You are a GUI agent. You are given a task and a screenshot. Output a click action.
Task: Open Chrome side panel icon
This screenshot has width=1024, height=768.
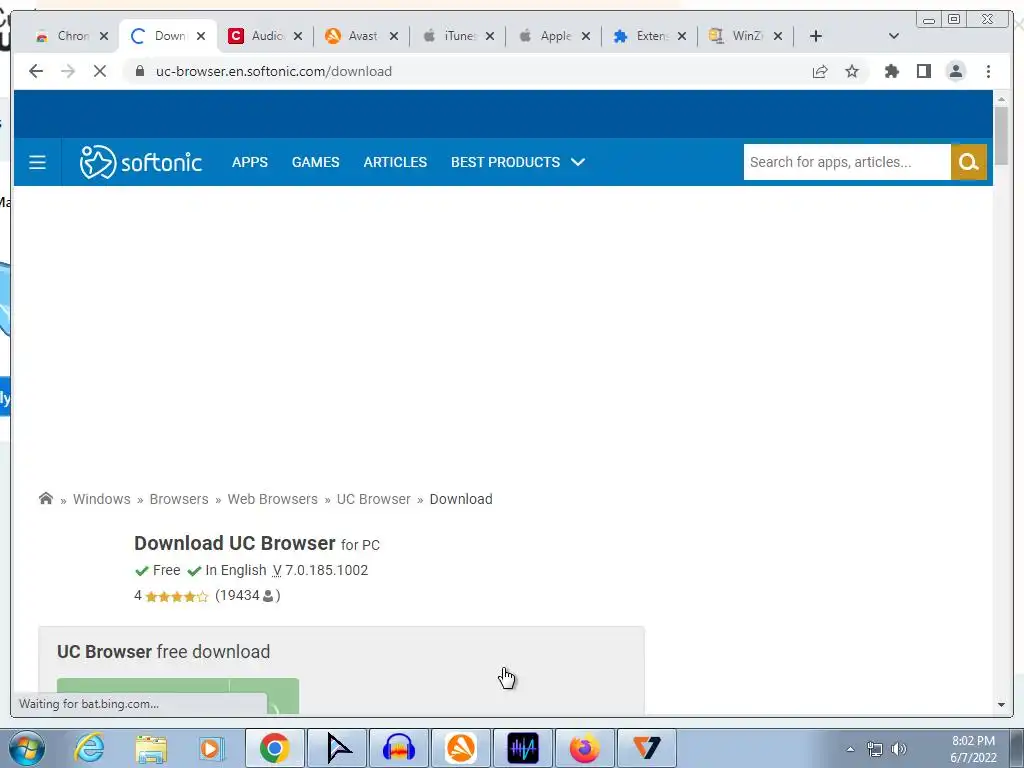[x=923, y=71]
